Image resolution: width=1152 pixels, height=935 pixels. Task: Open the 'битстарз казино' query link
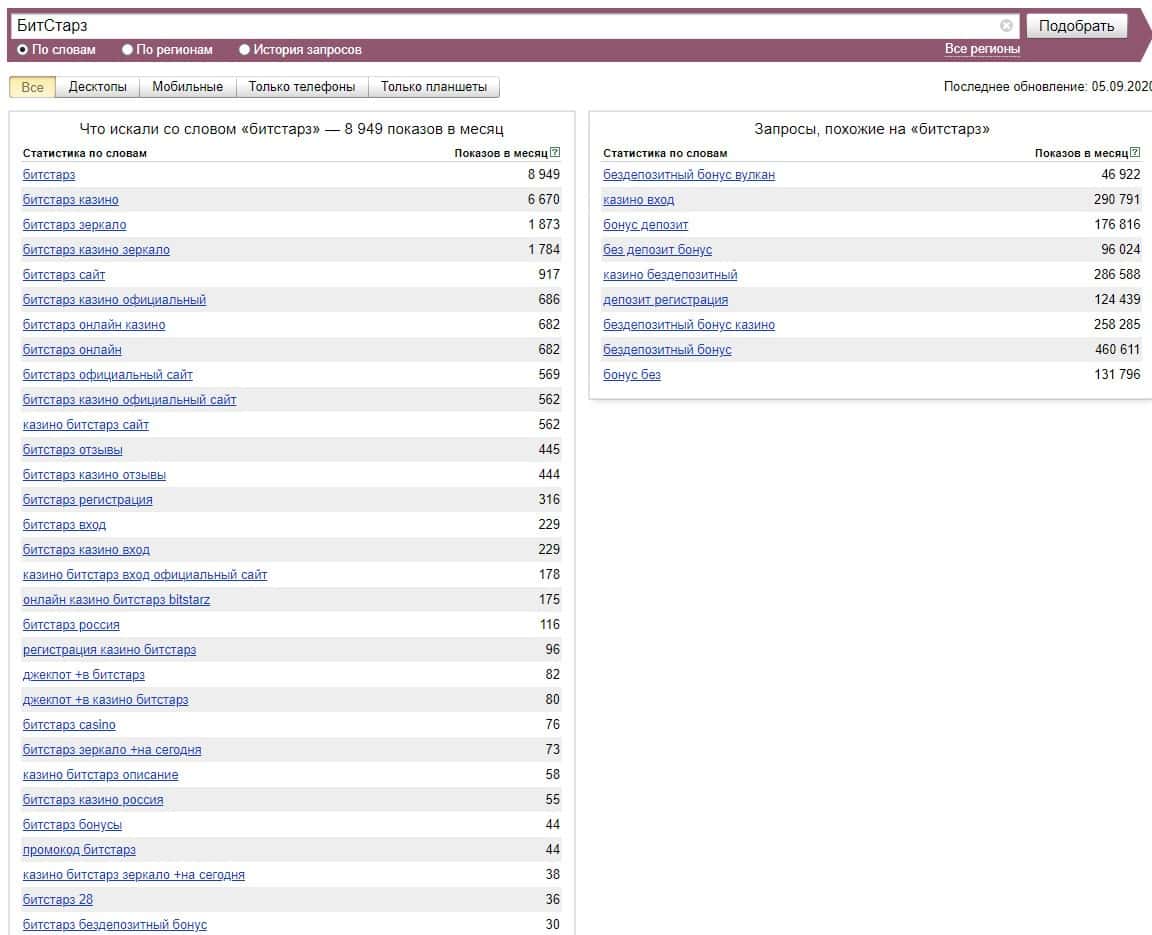(x=70, y=200)
